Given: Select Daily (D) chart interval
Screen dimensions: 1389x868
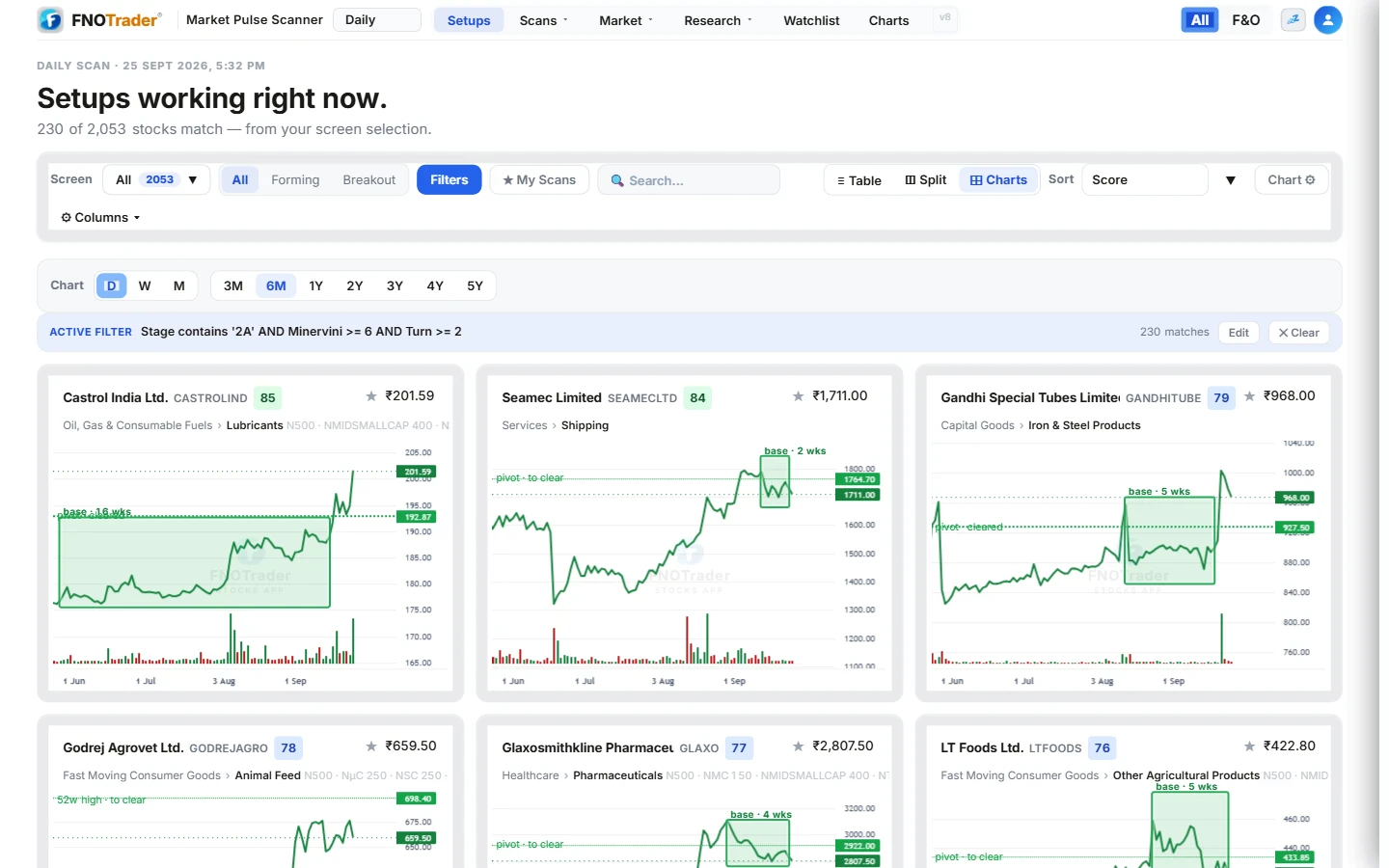Looking at the screenshot, I should (x=111, y=285).
